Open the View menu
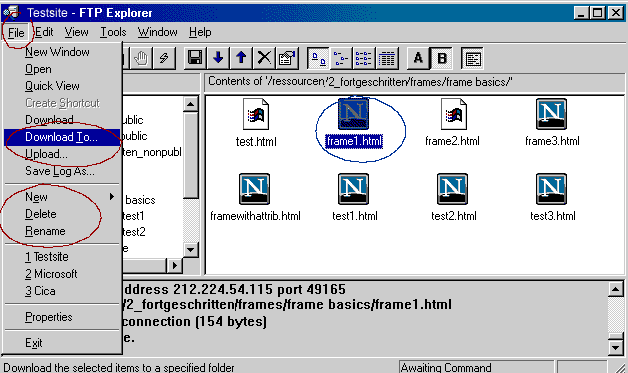Screen dimensions: 628x373 click(x=76, y=32)
